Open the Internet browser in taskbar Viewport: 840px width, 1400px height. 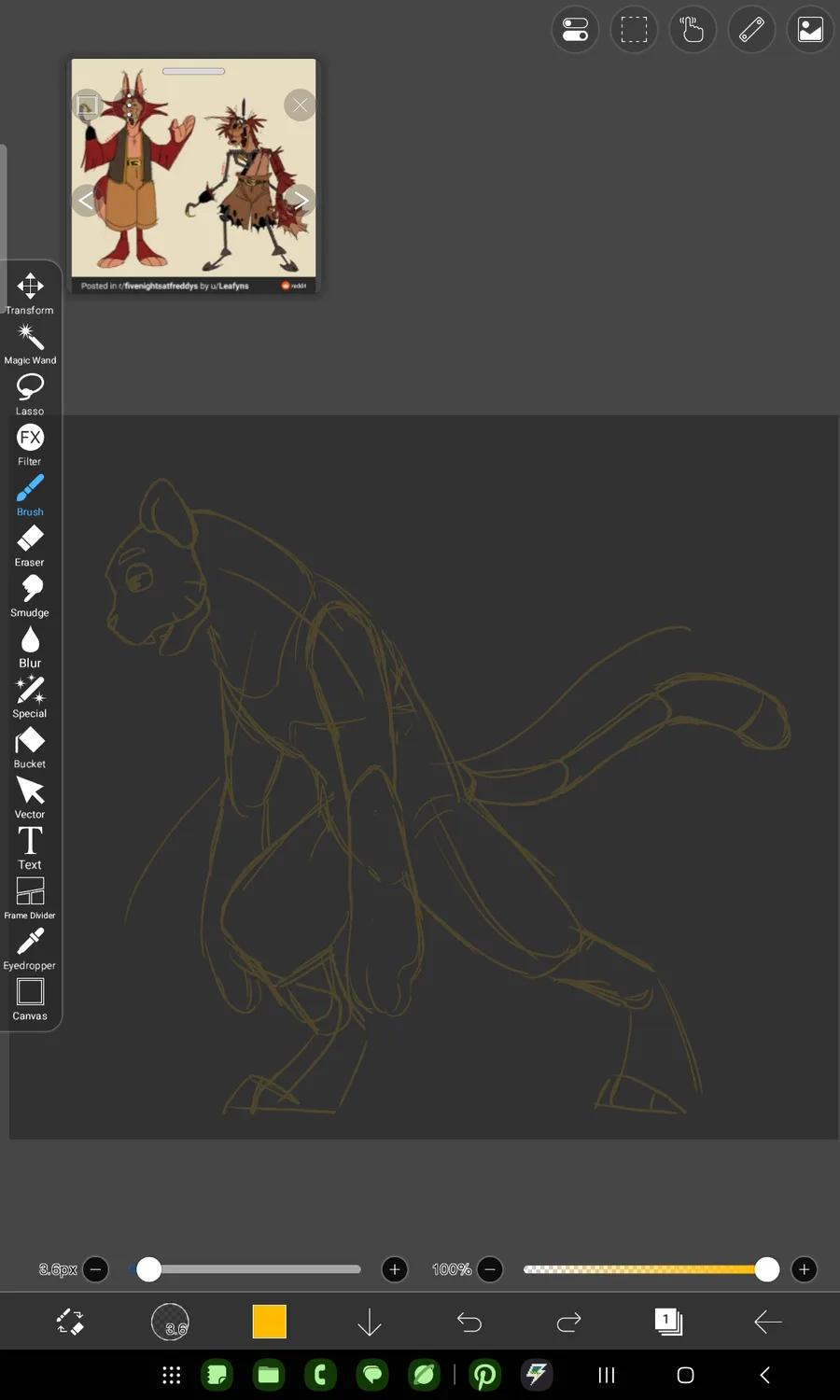424,1375
